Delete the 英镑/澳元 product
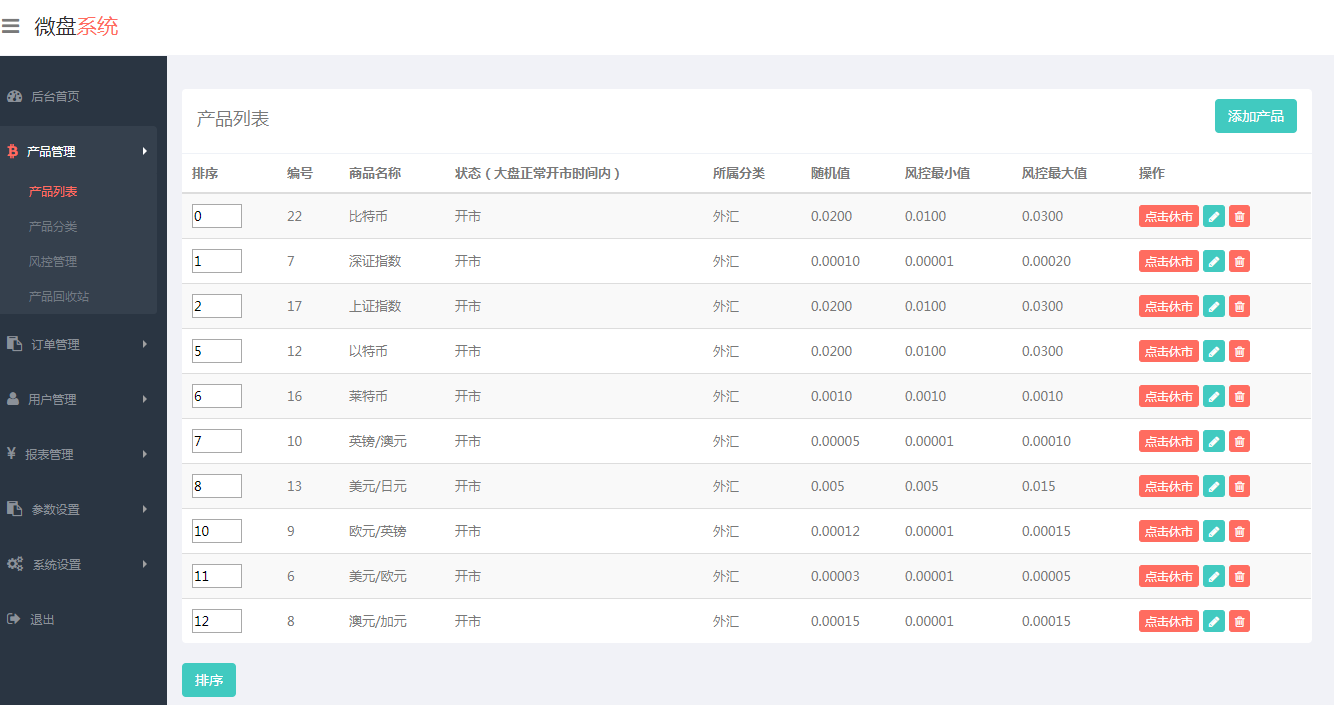1334x705 pixels. 1239,441
